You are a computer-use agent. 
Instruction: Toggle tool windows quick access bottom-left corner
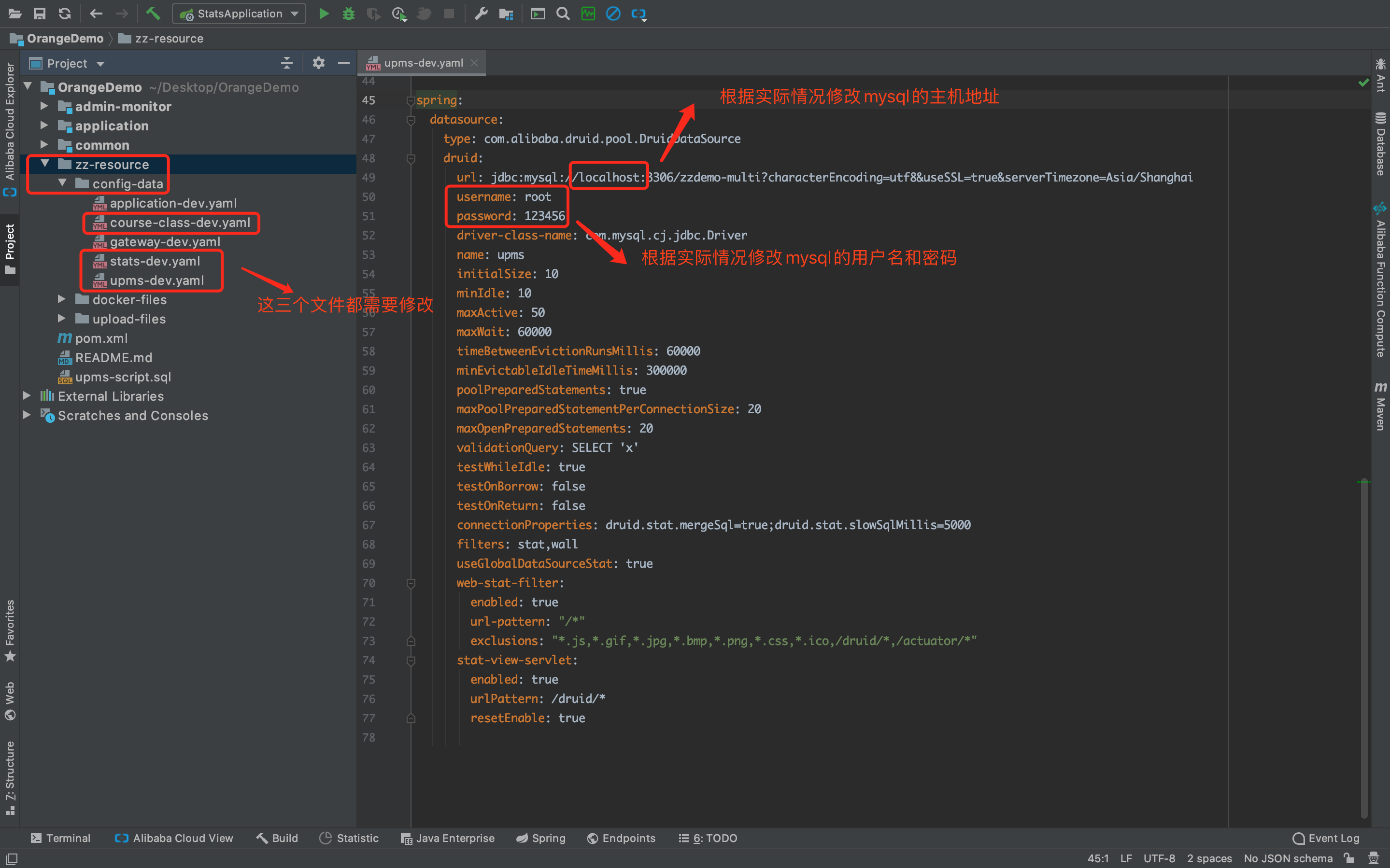[x=12, y=859]
